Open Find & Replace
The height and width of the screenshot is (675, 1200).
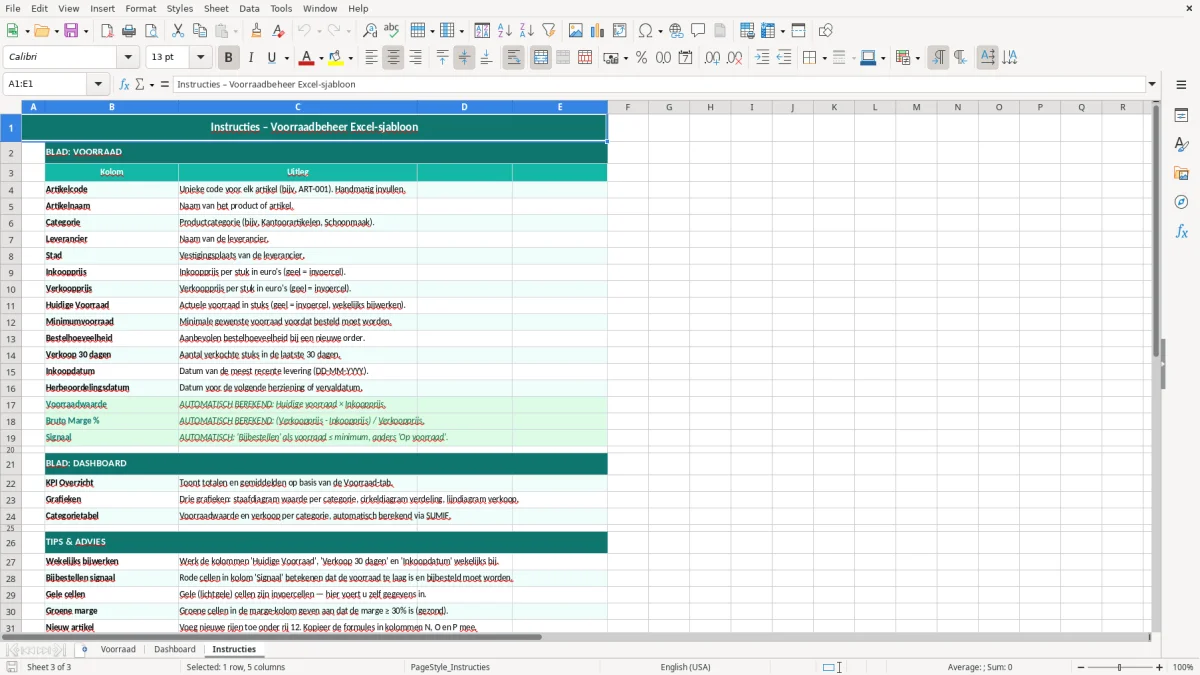[370, 31]
